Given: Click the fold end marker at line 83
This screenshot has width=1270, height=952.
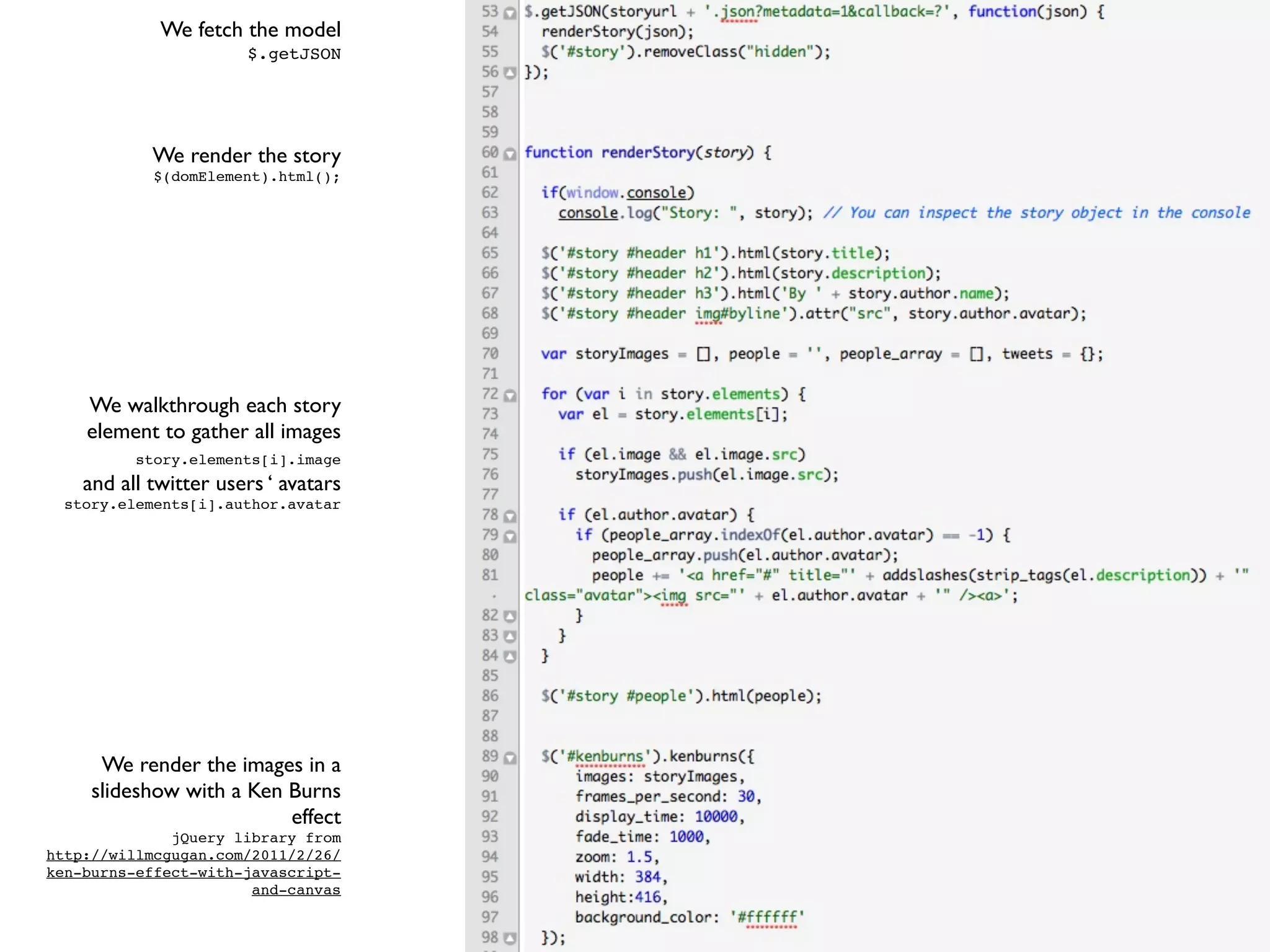Looking at the screenshot, I should (510, 636).
